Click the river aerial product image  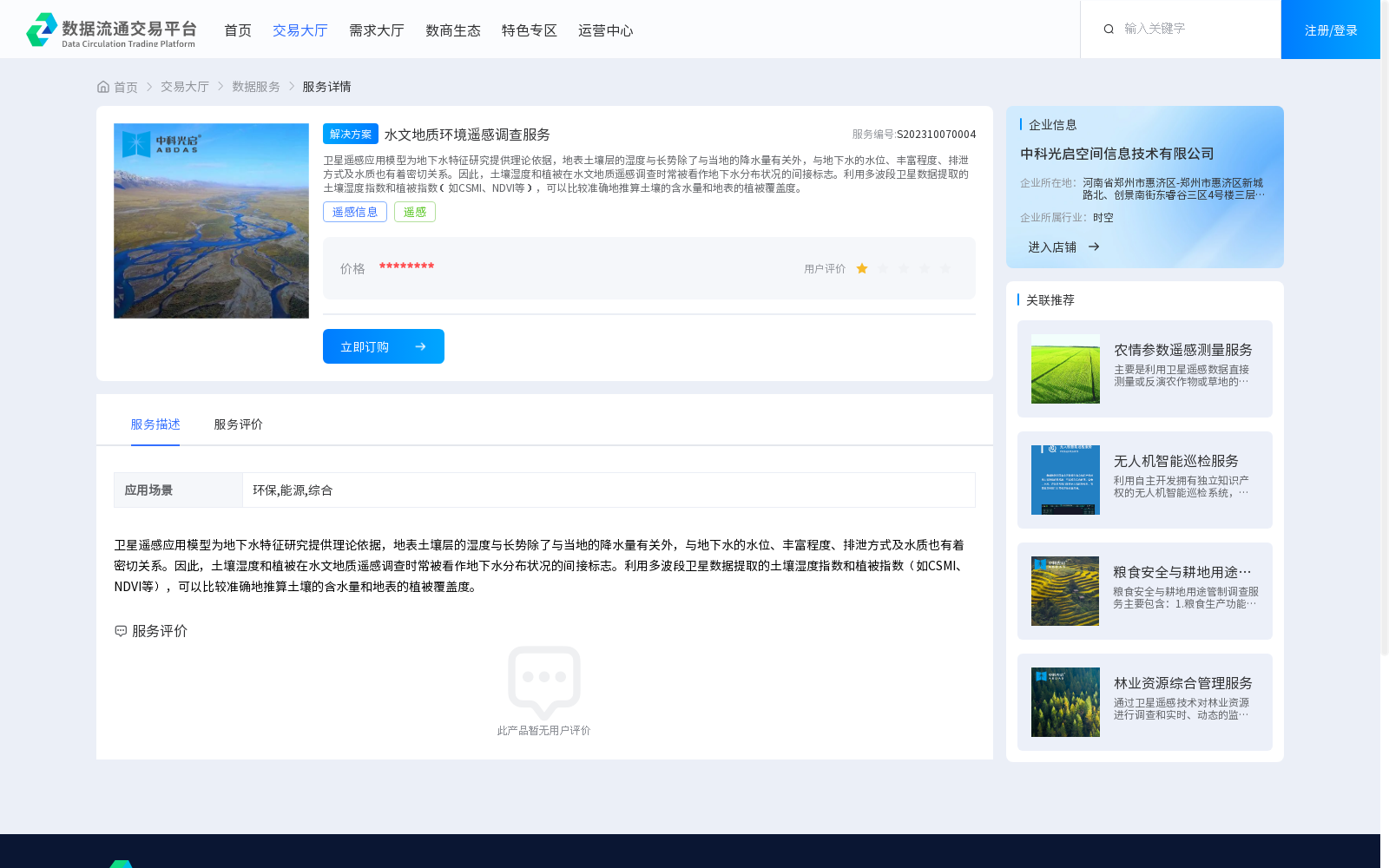(211, 220)
